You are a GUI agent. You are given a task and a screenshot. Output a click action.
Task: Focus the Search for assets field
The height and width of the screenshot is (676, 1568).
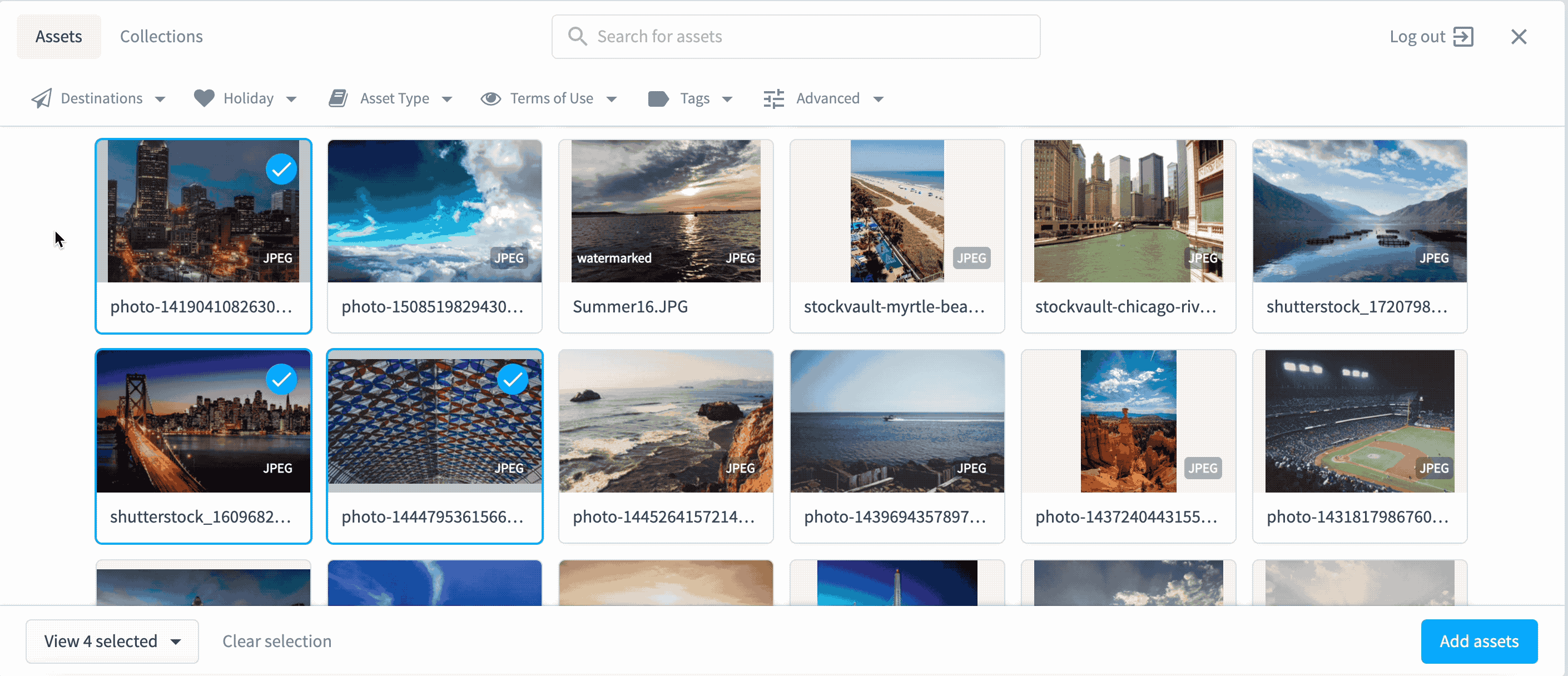pos(796,37)
